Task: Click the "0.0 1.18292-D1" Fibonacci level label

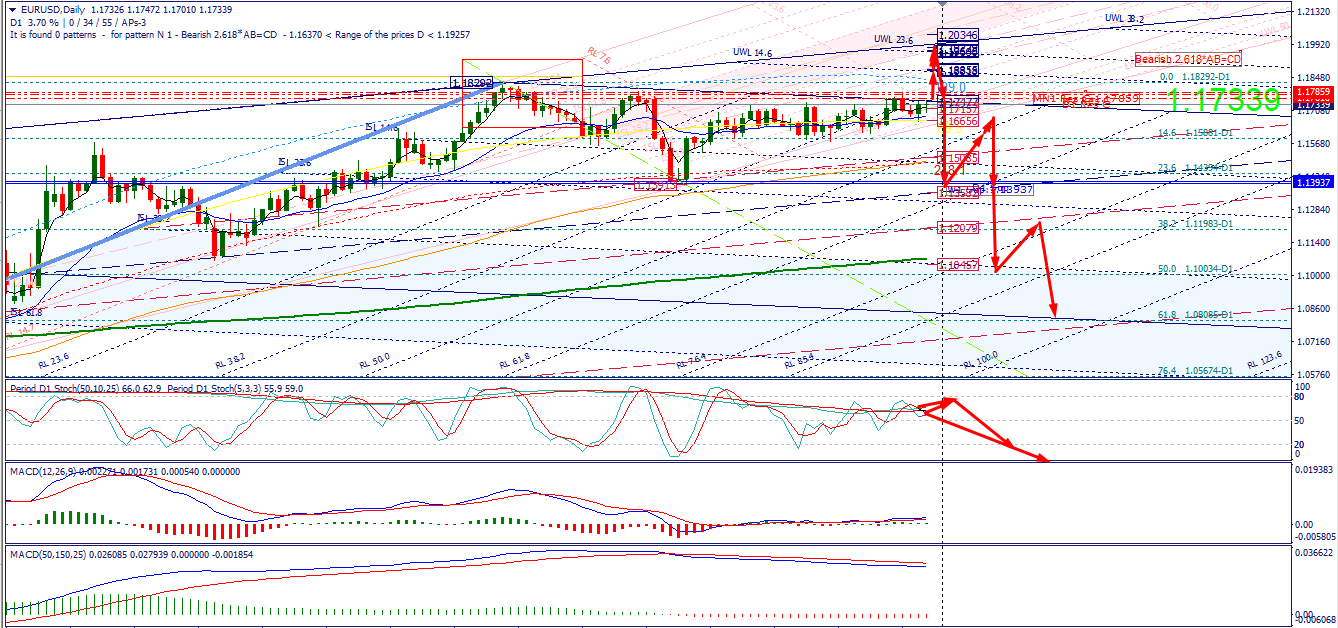Action: pos(1193,76)
